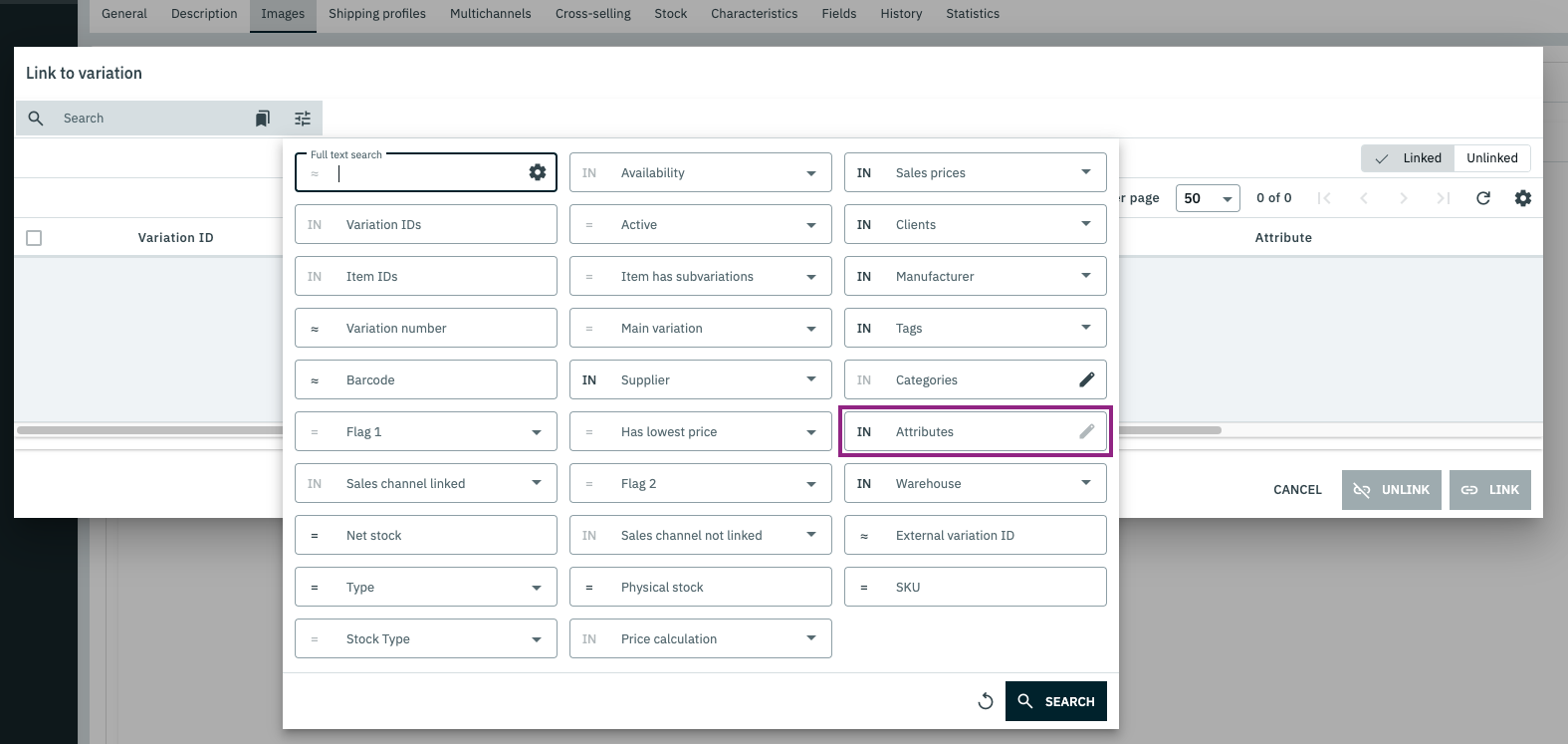The height and width of the screenshot is (744, 1568).
Task: Open the Characteristics tab
Action: point(754,14)
